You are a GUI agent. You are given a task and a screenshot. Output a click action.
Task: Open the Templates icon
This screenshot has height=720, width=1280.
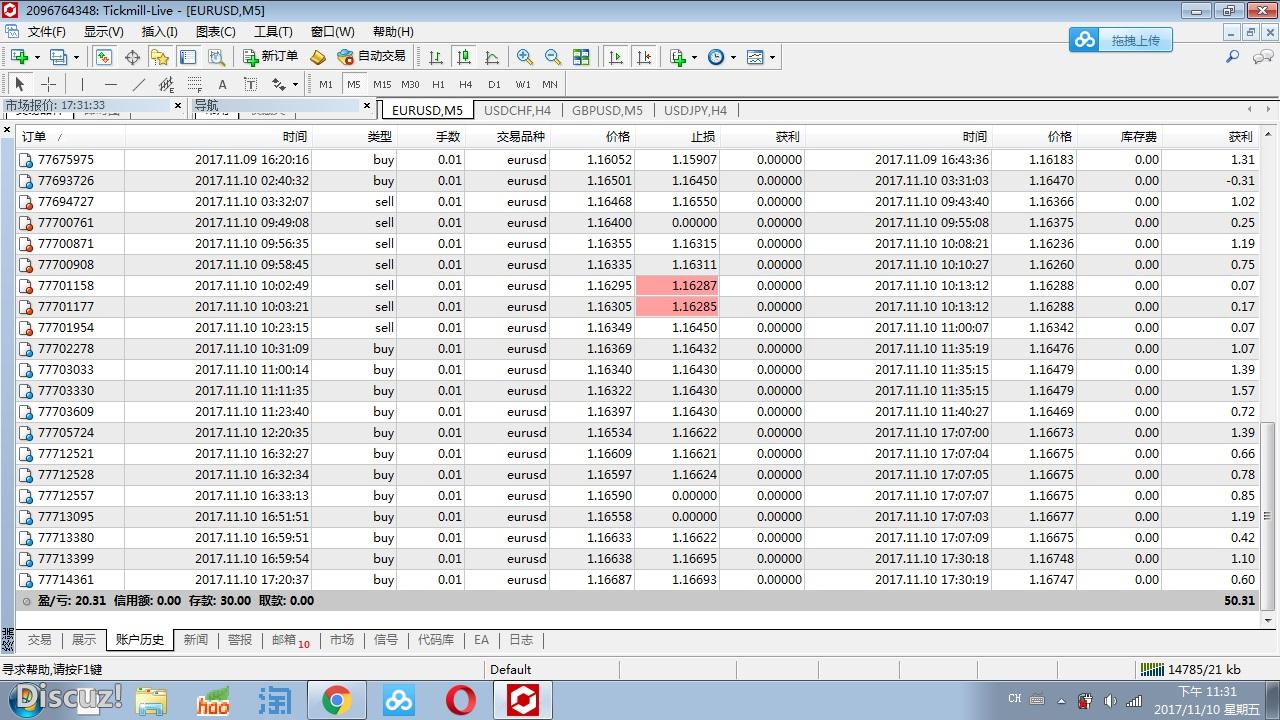tap(755, 57)
